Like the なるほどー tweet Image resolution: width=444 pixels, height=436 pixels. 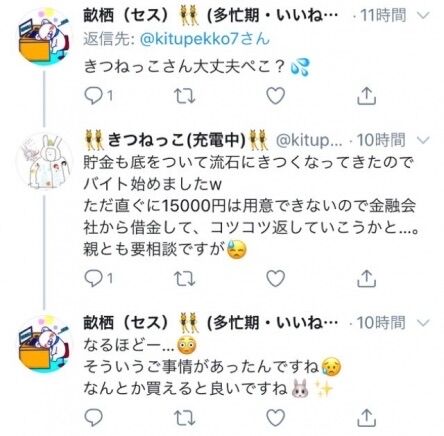tap(276, 417)
